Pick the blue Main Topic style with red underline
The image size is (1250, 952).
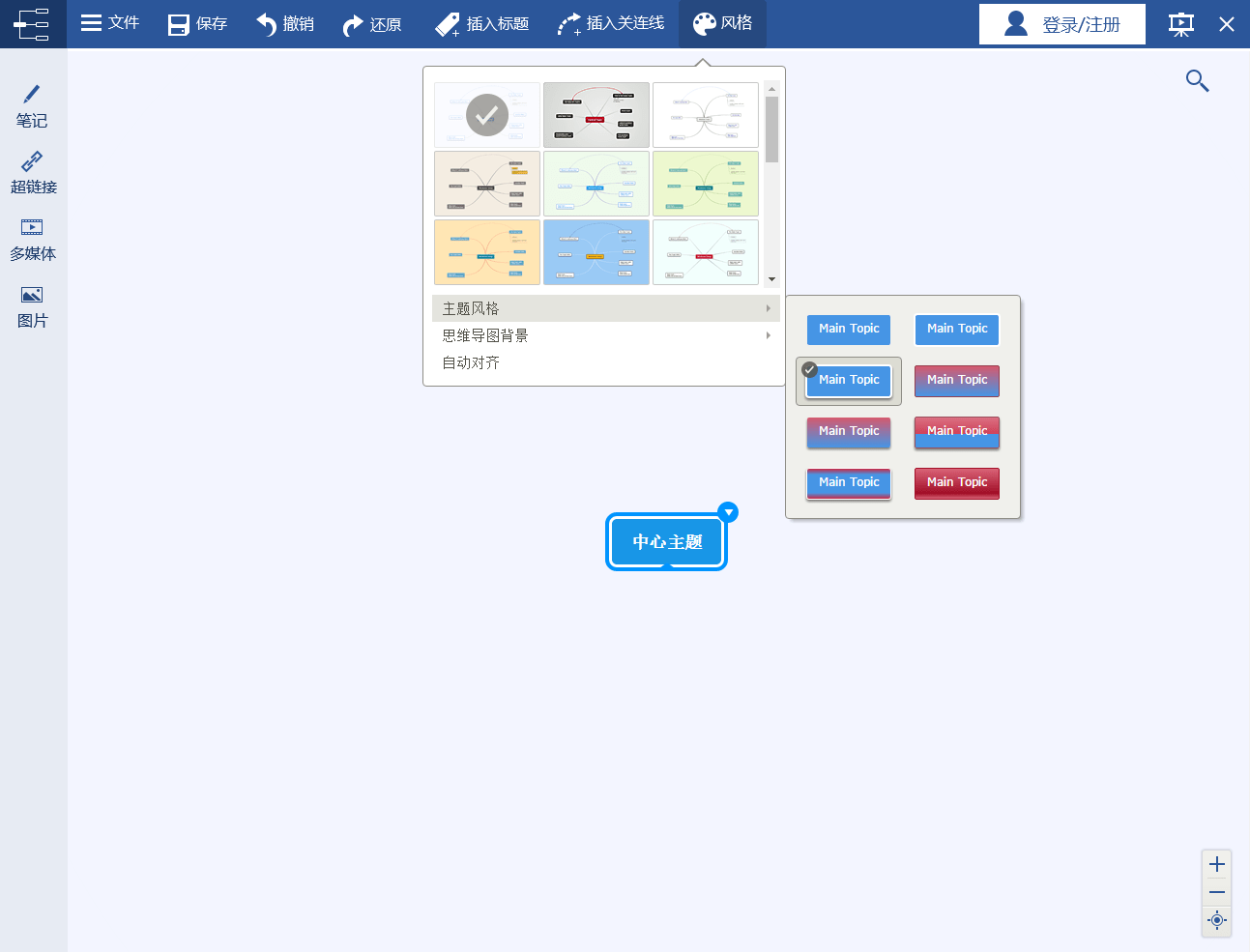[x=849, y=483]
